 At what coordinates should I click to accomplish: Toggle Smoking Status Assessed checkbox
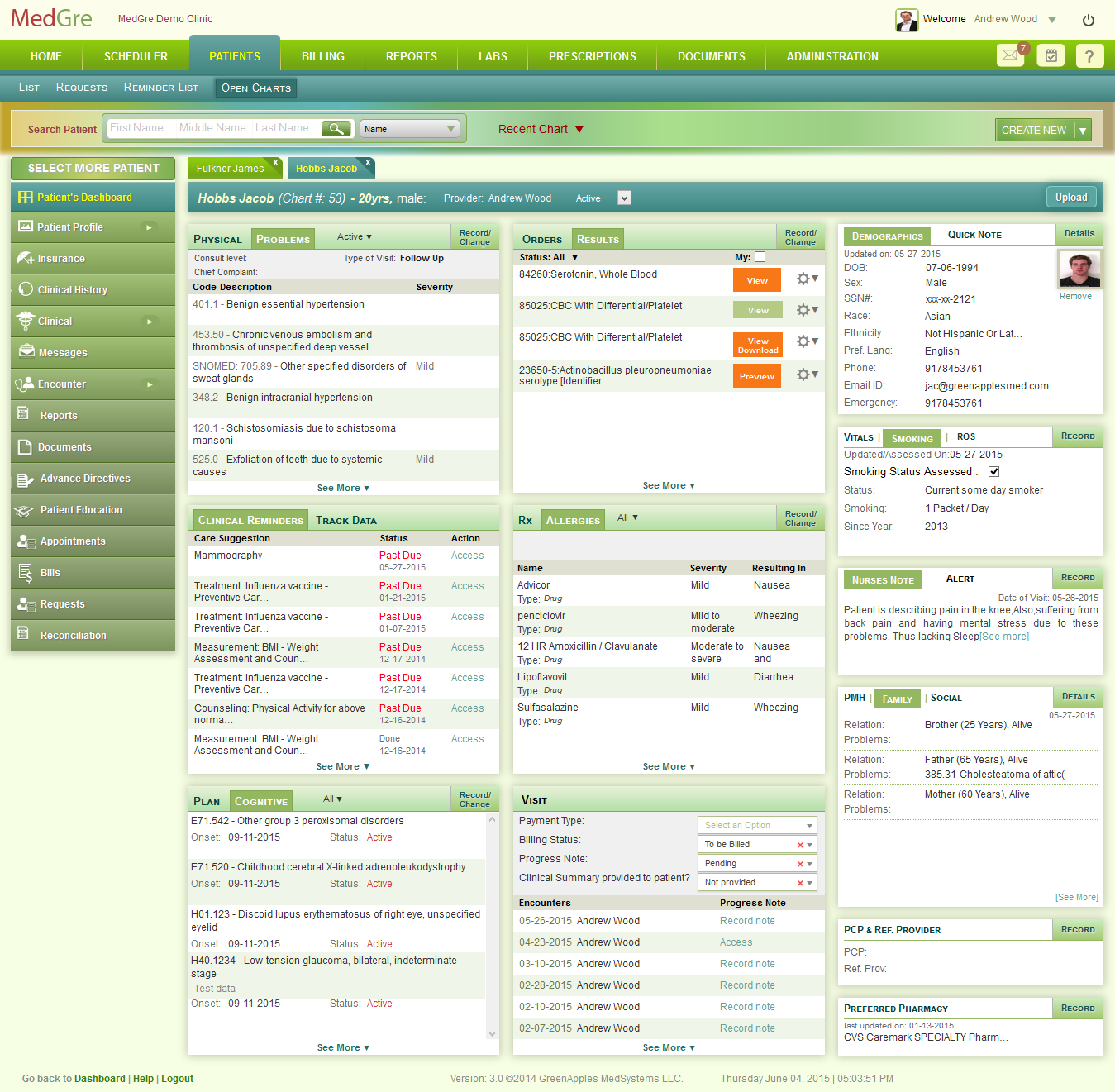pos(993,472)
